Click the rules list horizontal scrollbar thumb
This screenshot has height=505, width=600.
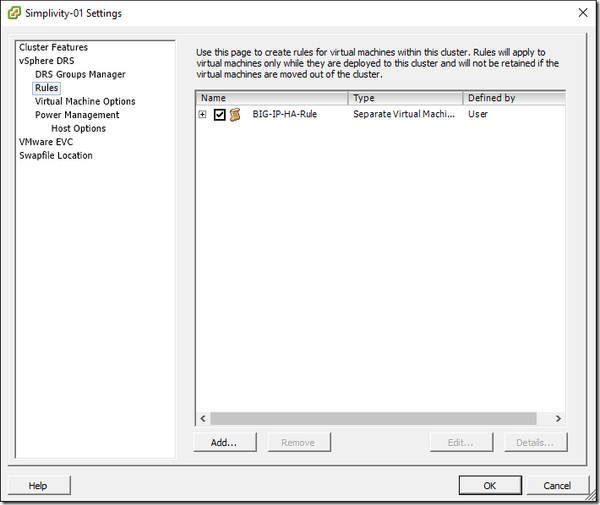point(373,419)
